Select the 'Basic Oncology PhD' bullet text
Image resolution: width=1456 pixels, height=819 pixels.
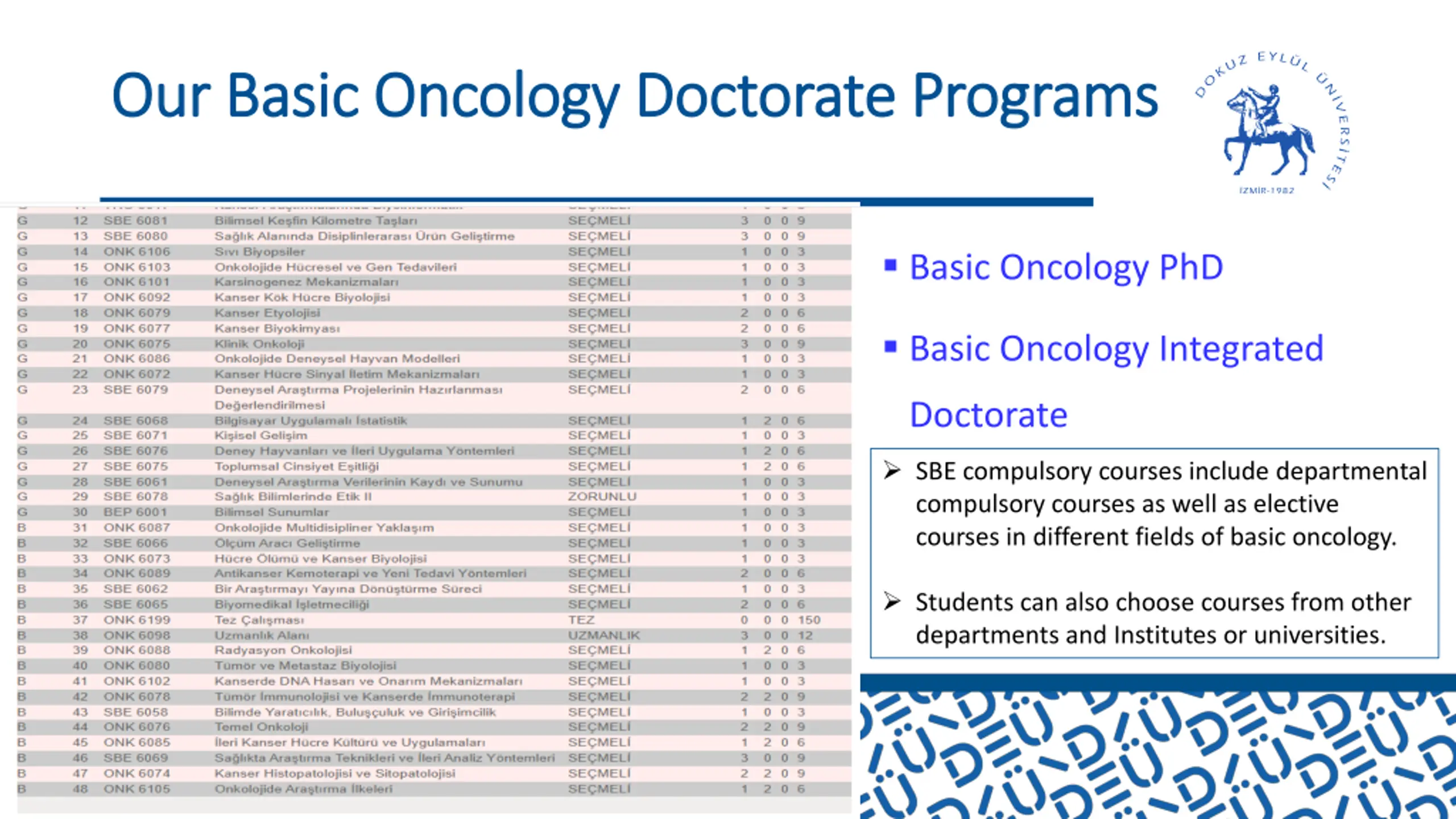click(1066, 267)
